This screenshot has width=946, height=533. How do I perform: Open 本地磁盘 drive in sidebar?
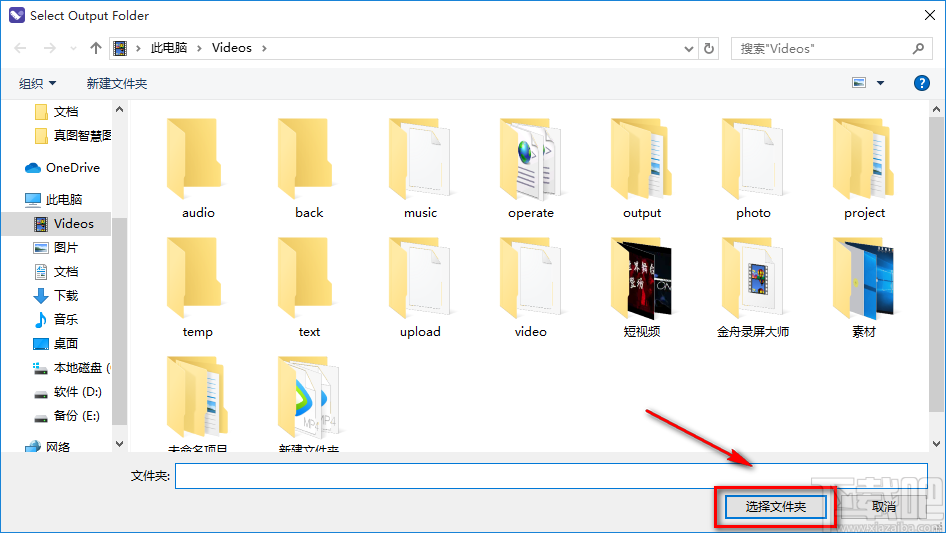[x=71, y=368]
